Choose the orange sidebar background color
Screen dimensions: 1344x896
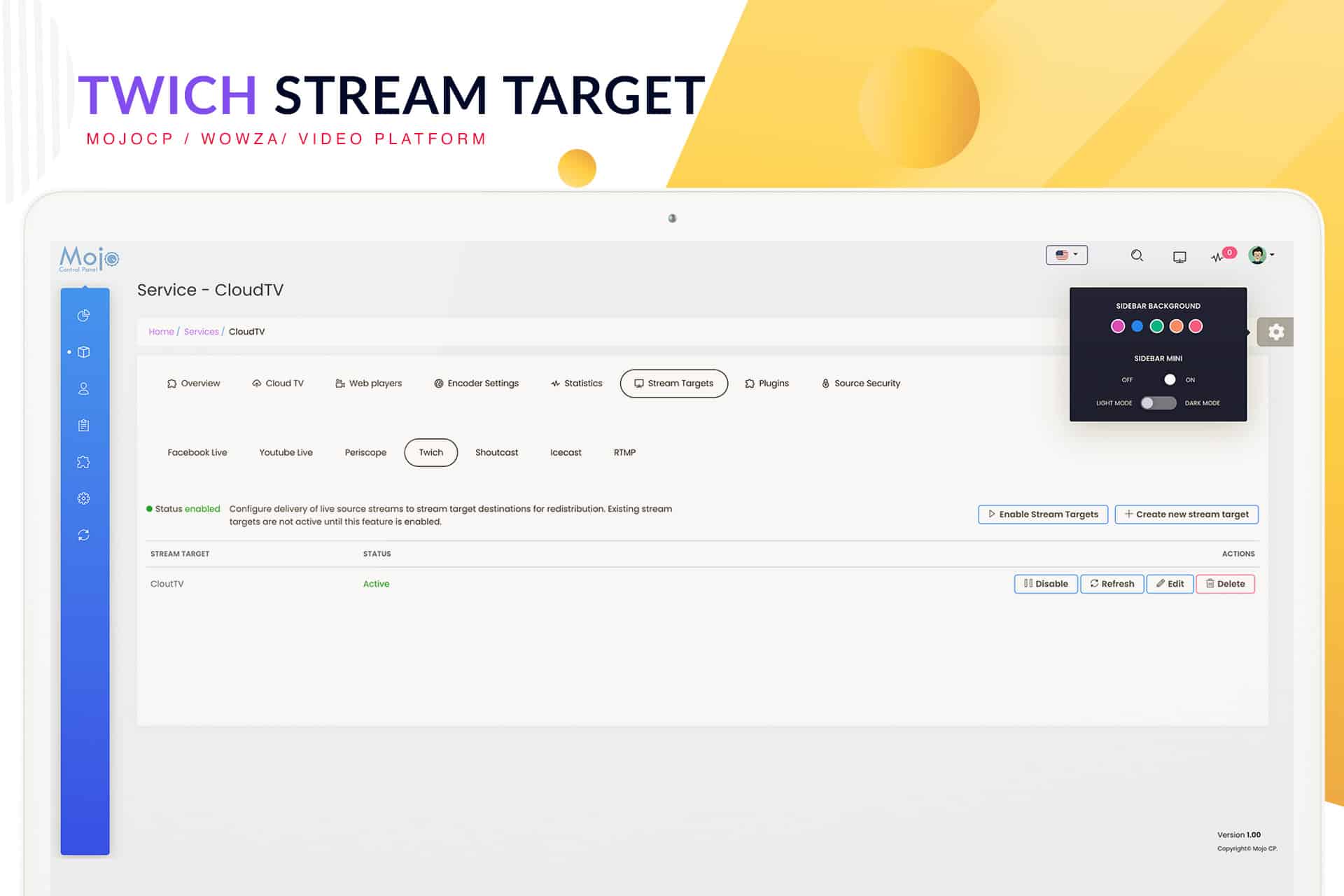(1177, 326)
